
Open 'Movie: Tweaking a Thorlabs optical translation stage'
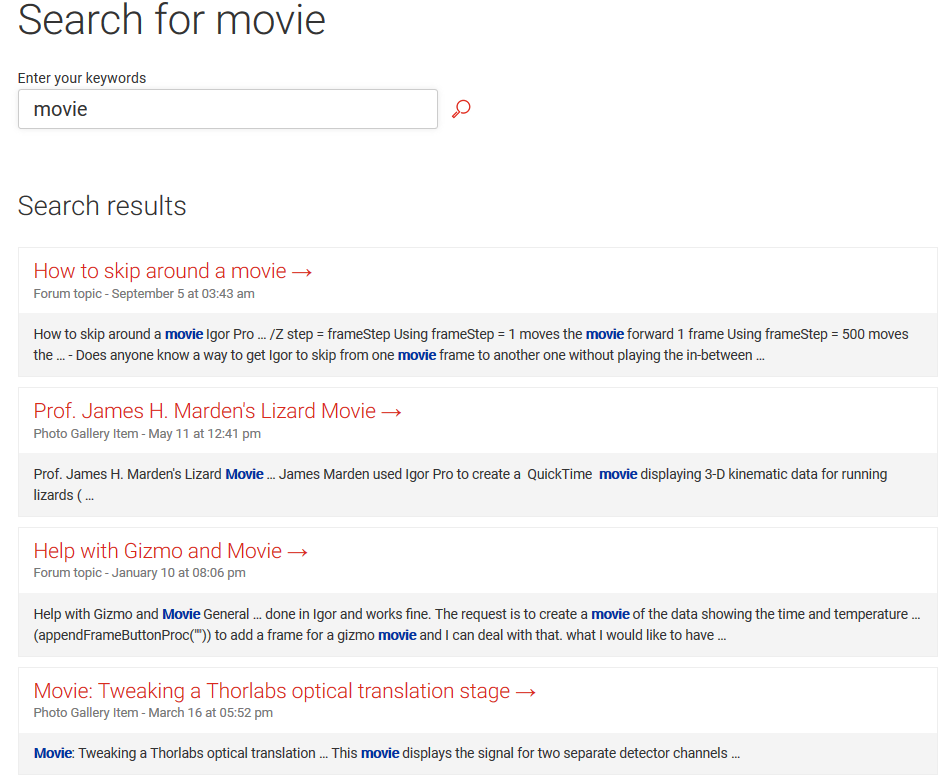(x=271, y=691)
